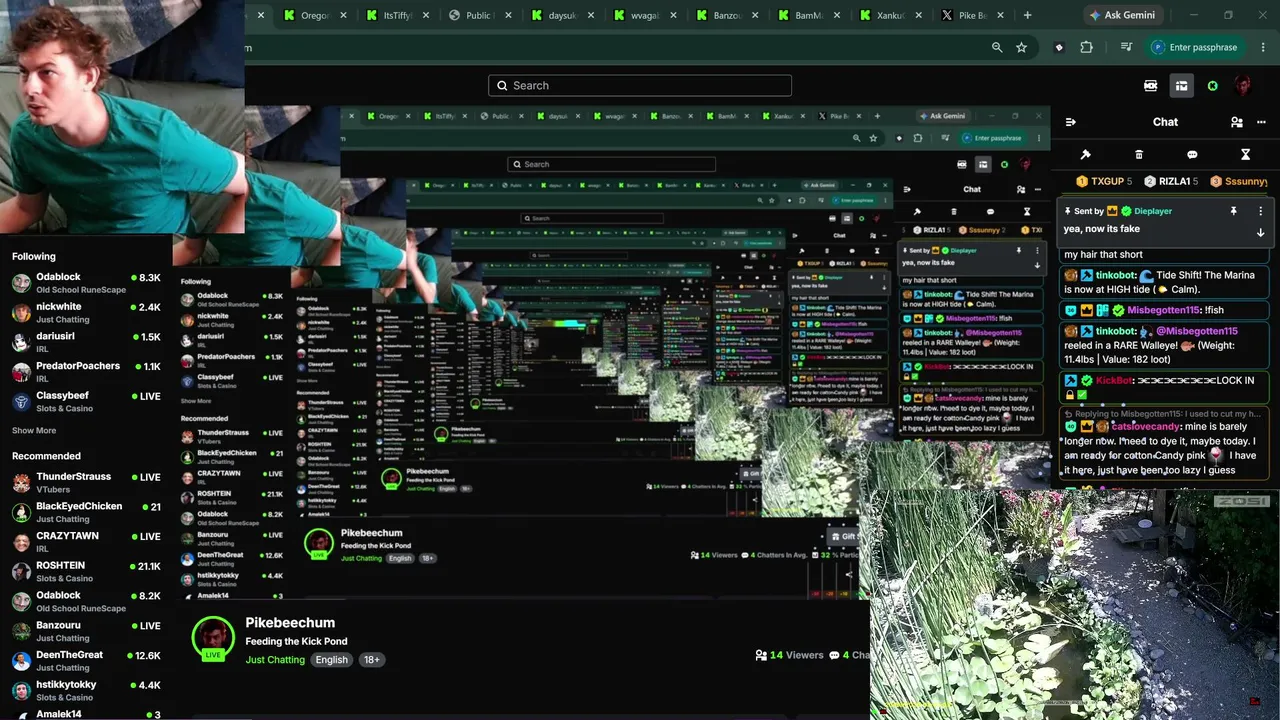Open ThunderStrauss in the main Recommended list

pos(86,482)
